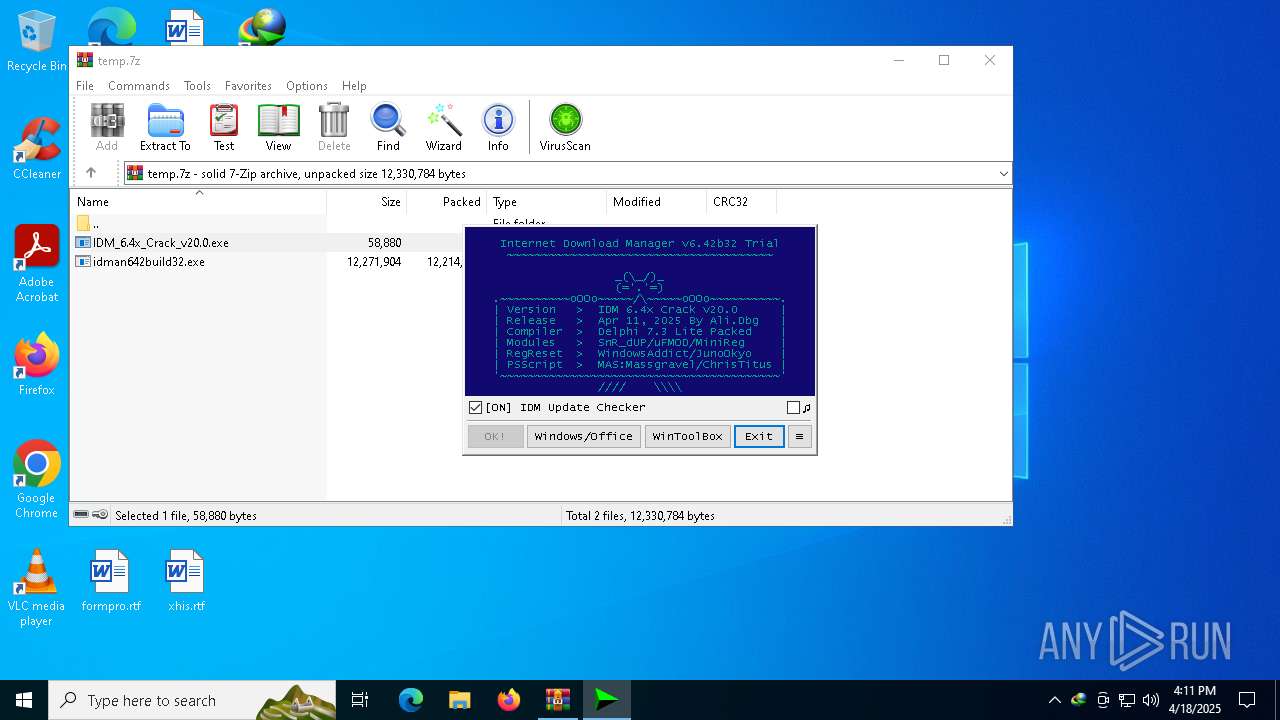Sort files by Name column header
Screen dimensions: 1280x720
pos(198,201)
